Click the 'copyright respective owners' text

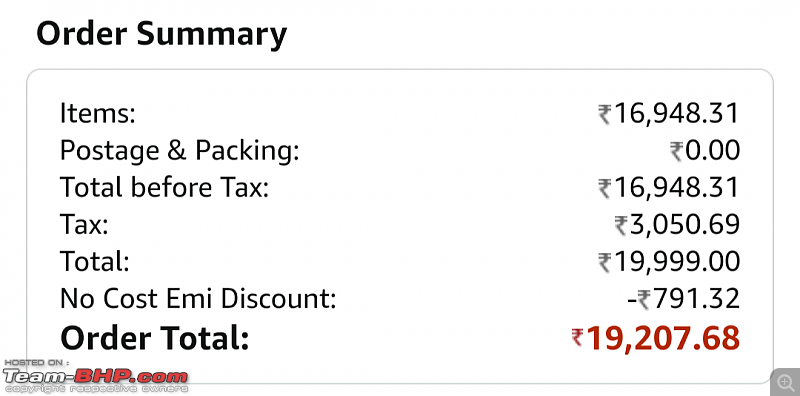[96, 389]
